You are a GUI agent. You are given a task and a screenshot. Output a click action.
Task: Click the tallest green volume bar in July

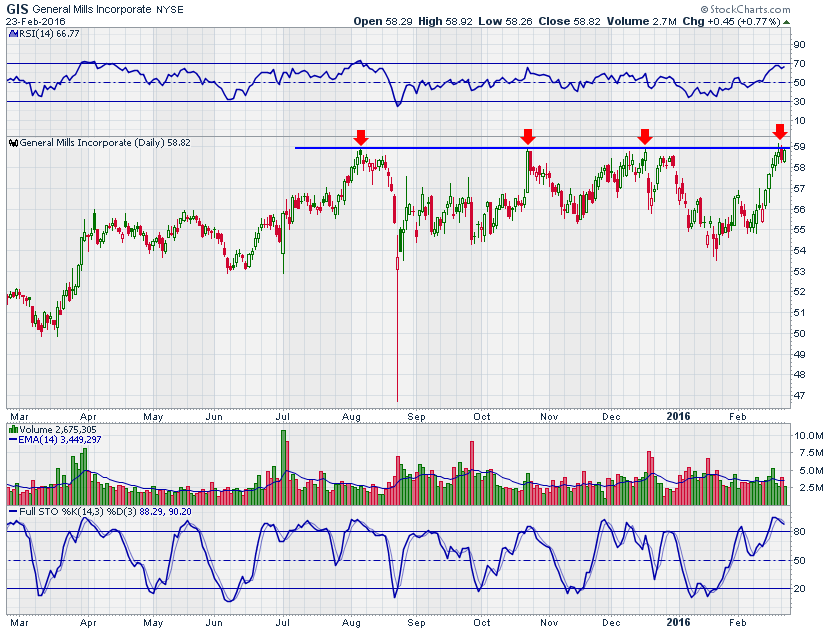[283, 468]
